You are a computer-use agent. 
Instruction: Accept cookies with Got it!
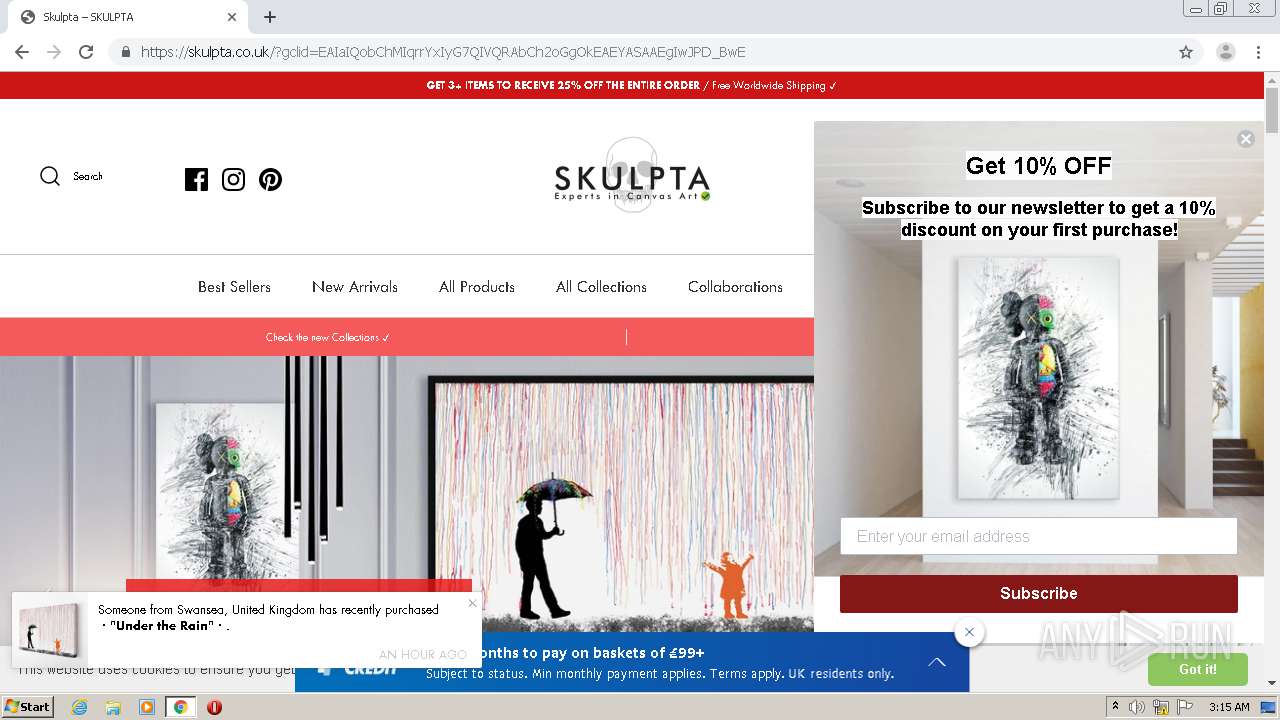pos(1197,669)
